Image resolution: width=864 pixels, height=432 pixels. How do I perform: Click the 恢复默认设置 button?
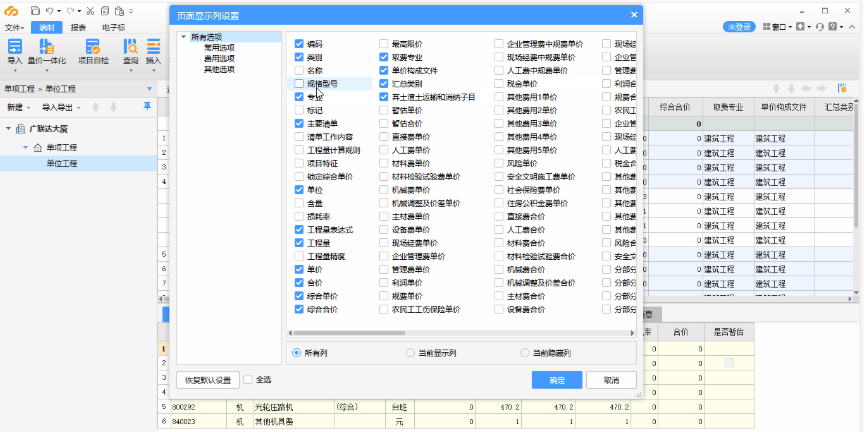tap(207, 380)
